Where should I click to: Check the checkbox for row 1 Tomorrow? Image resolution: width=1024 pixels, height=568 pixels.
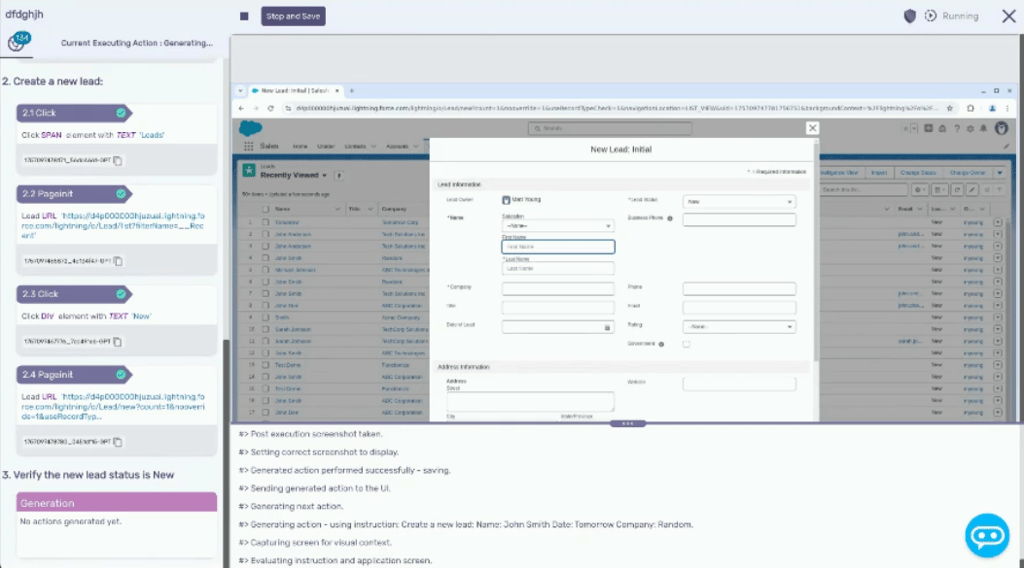[265, 223]
